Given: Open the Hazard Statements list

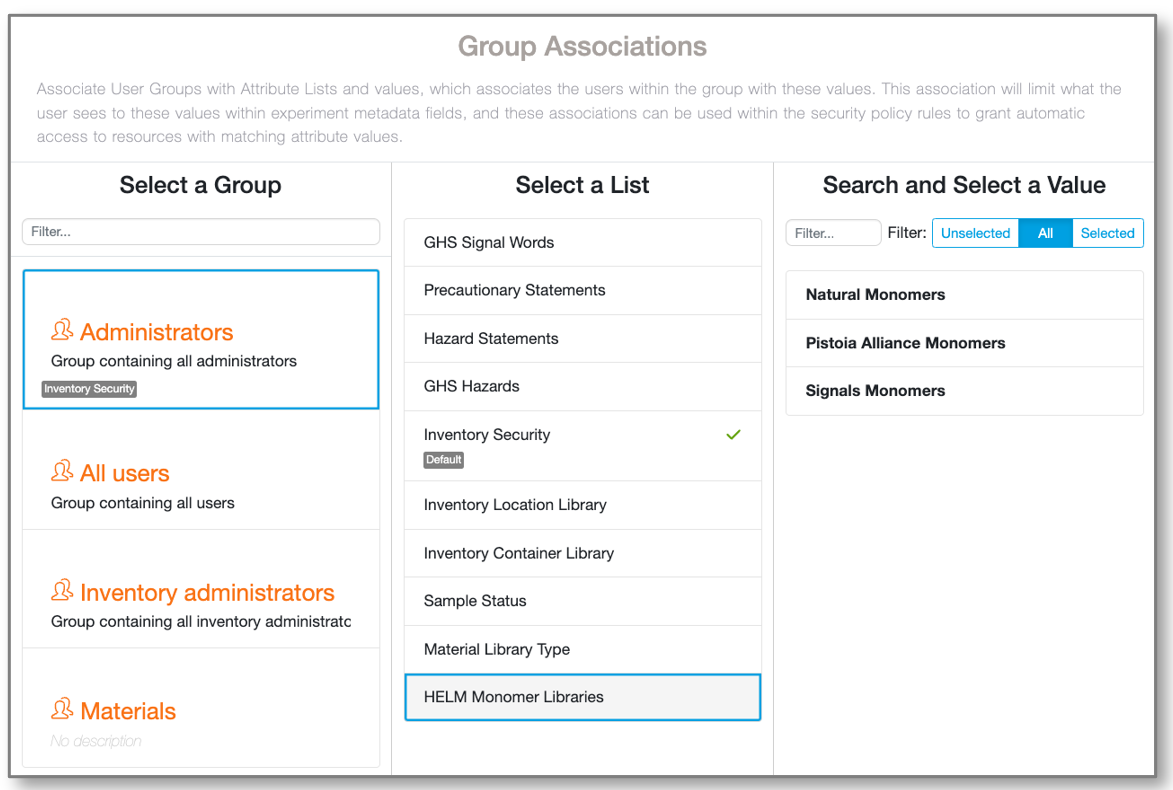Looking at the screenshot, I should click(583, 338).
